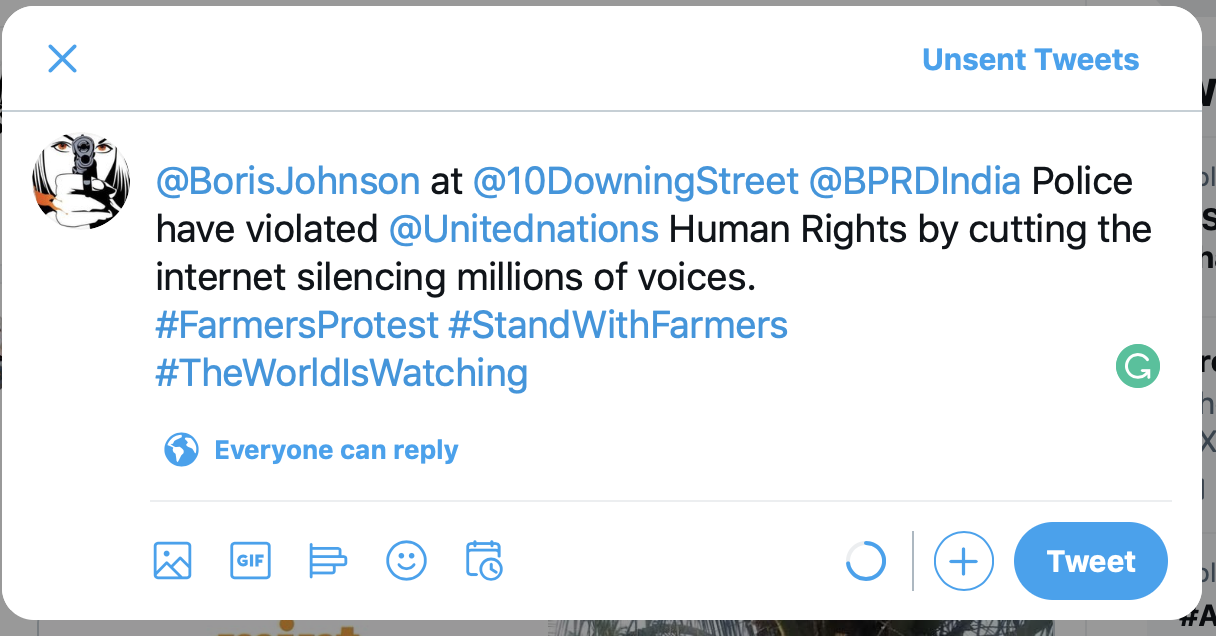Click the profile avatar picture
The image size is (1216, 636).
click(81, 181)
